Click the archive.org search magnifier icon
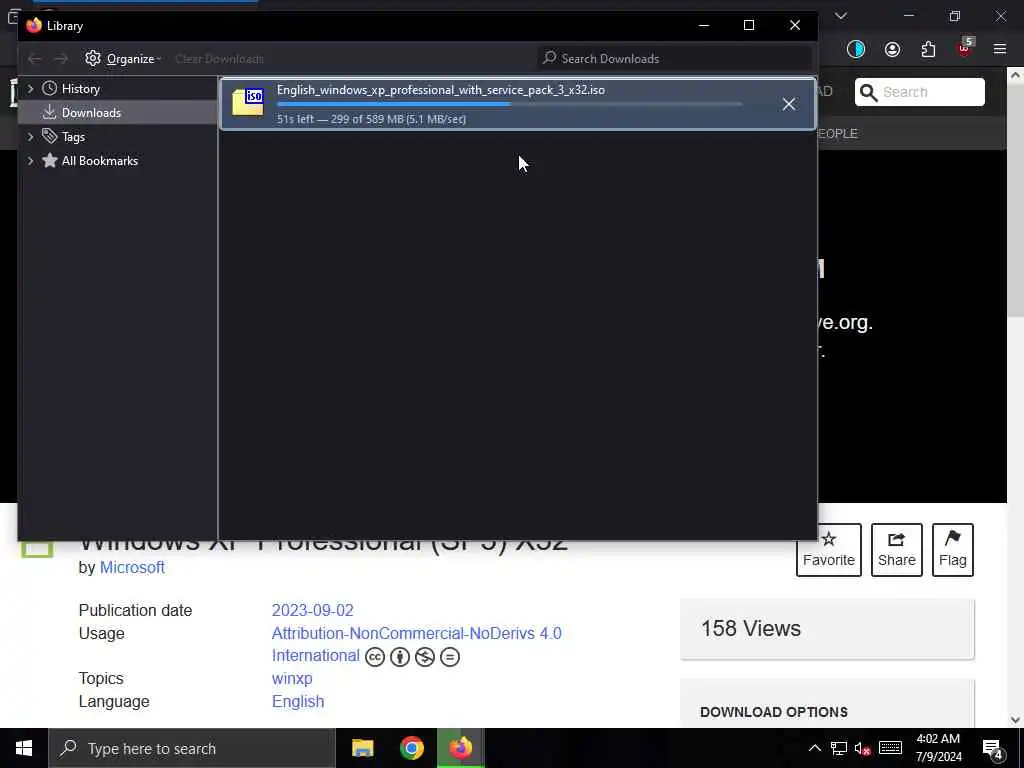Viewport: 1024px width, 768px height. click(x=869, y=93)
